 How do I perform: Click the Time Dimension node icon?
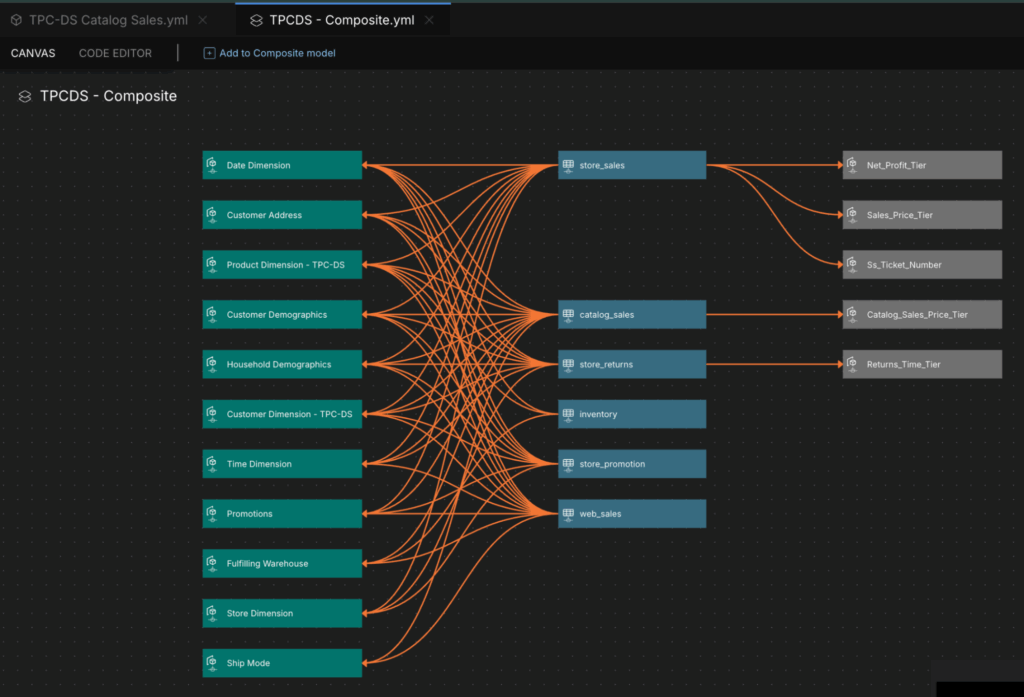(212, 464)
